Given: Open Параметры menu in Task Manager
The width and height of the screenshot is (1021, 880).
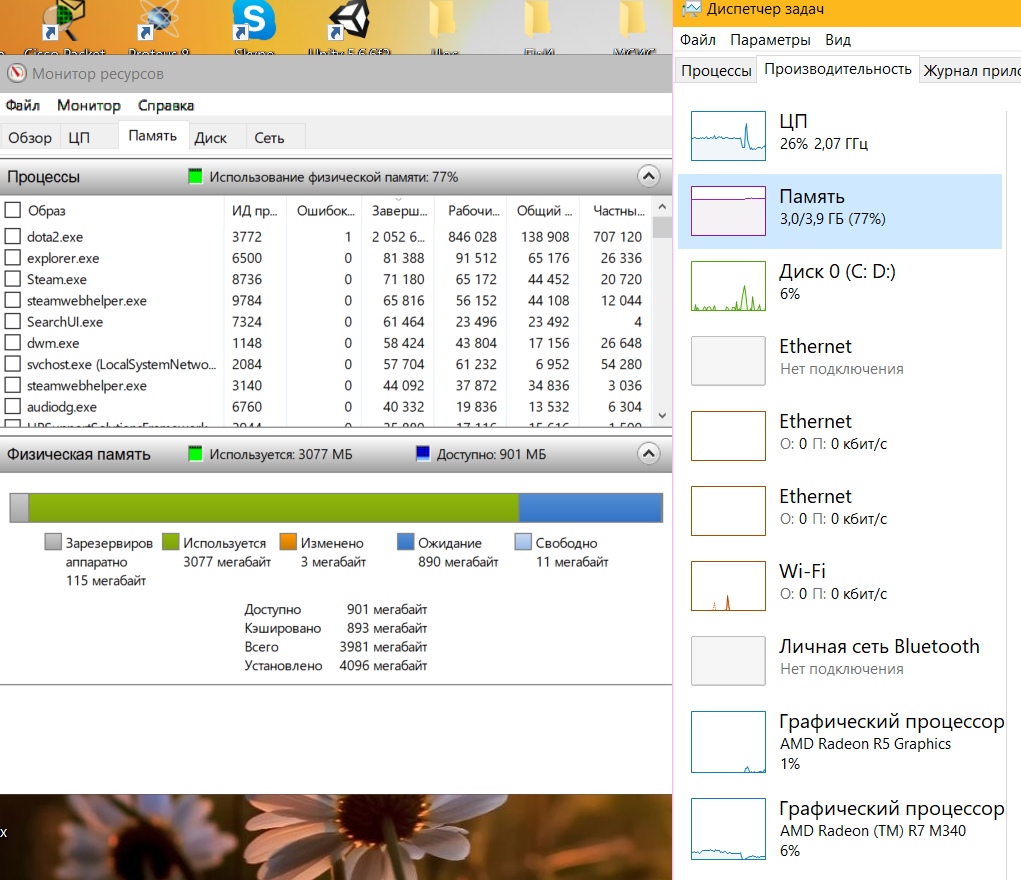Looking at the screenshot, I should pos(770,40).
